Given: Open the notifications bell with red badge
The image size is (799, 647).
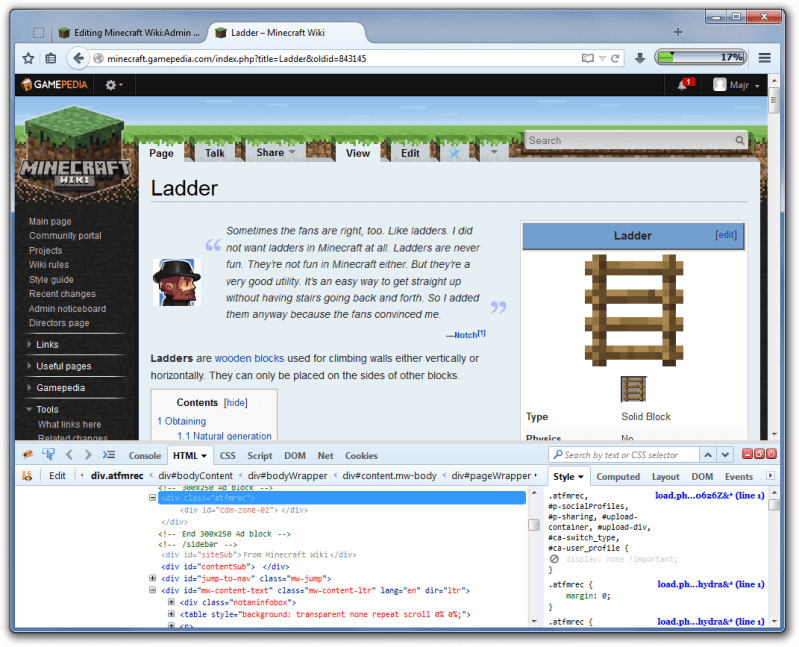Looking at the screenshot, I should [685, 85].
